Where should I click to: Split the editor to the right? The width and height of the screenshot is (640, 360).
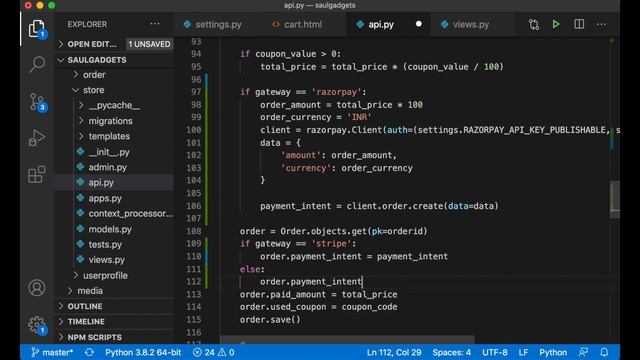(x=579, y=24)
